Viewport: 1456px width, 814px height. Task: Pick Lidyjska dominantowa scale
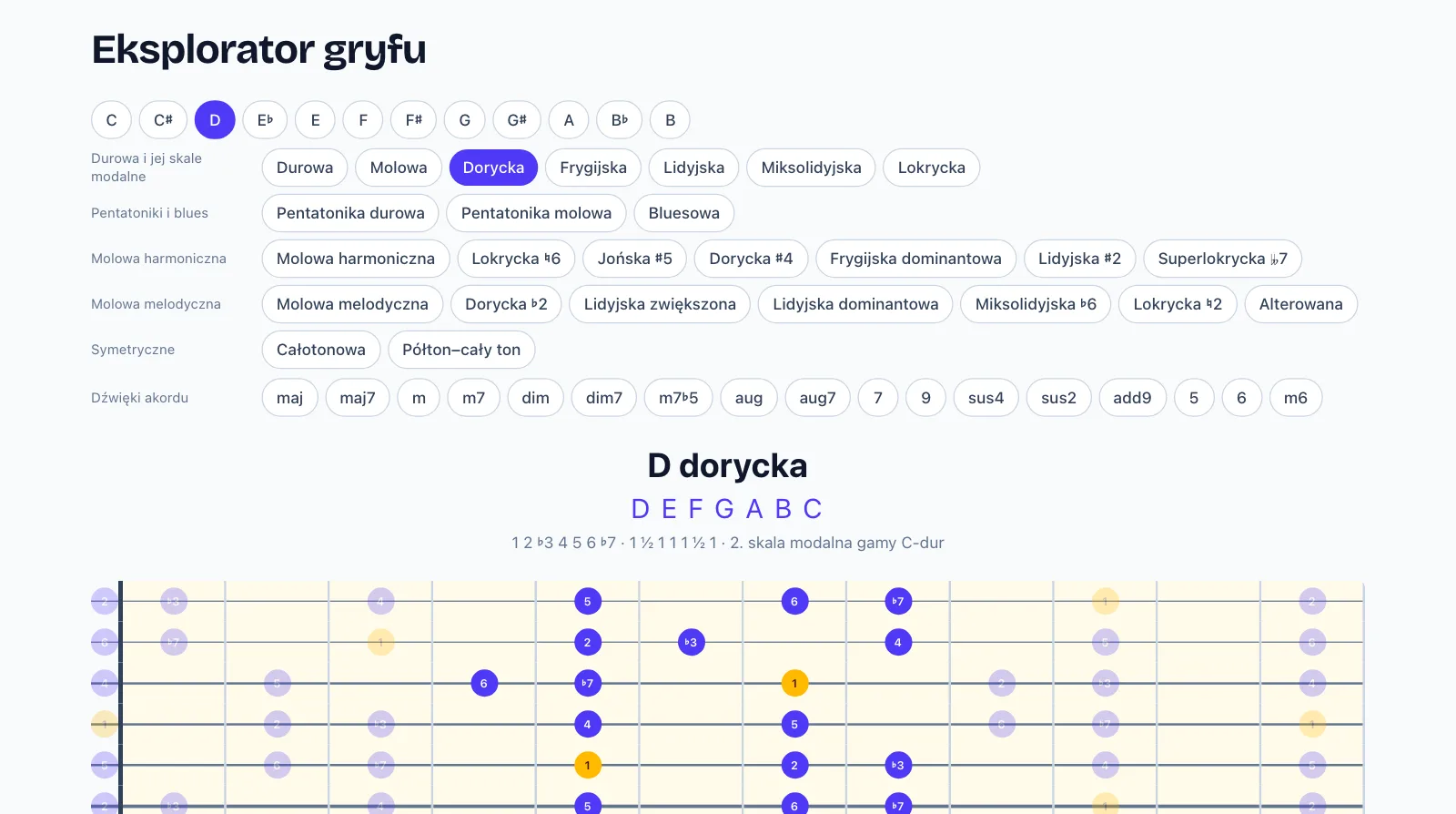click(x=855, y=304)
